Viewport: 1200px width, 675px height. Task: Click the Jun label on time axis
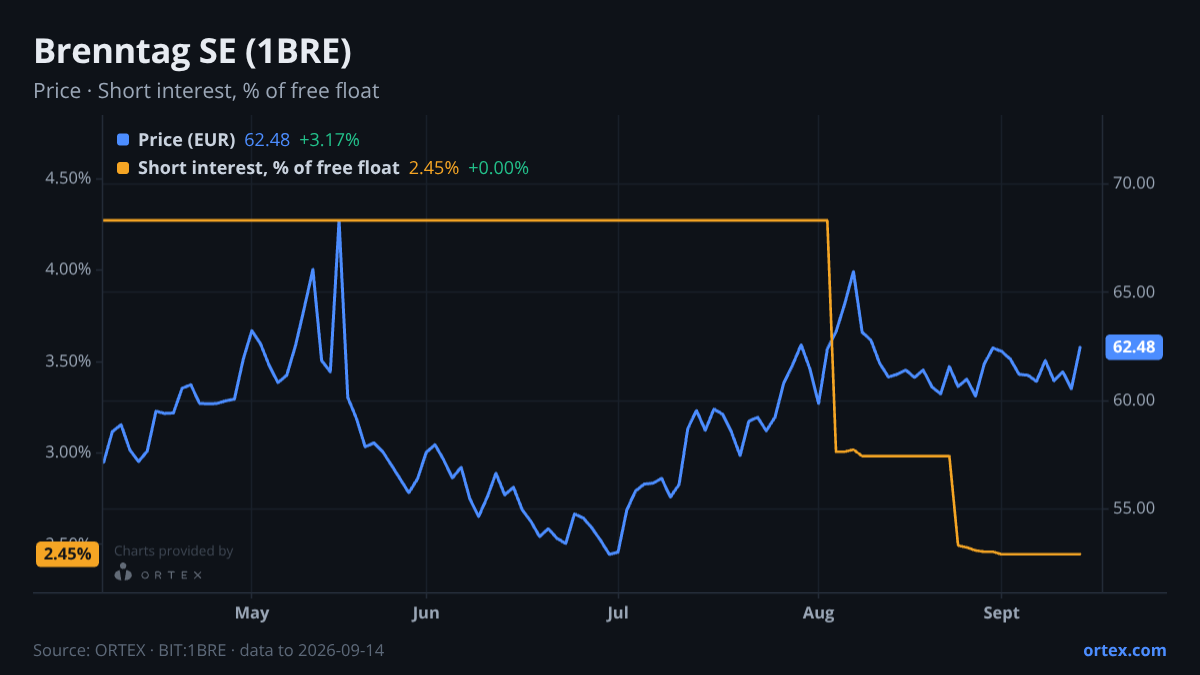426,613
